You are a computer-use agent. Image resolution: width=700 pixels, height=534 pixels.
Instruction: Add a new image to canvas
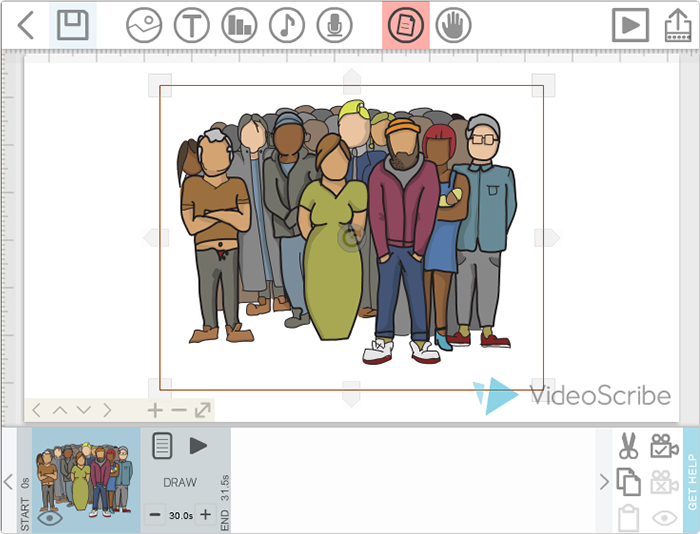coord(144,25)
